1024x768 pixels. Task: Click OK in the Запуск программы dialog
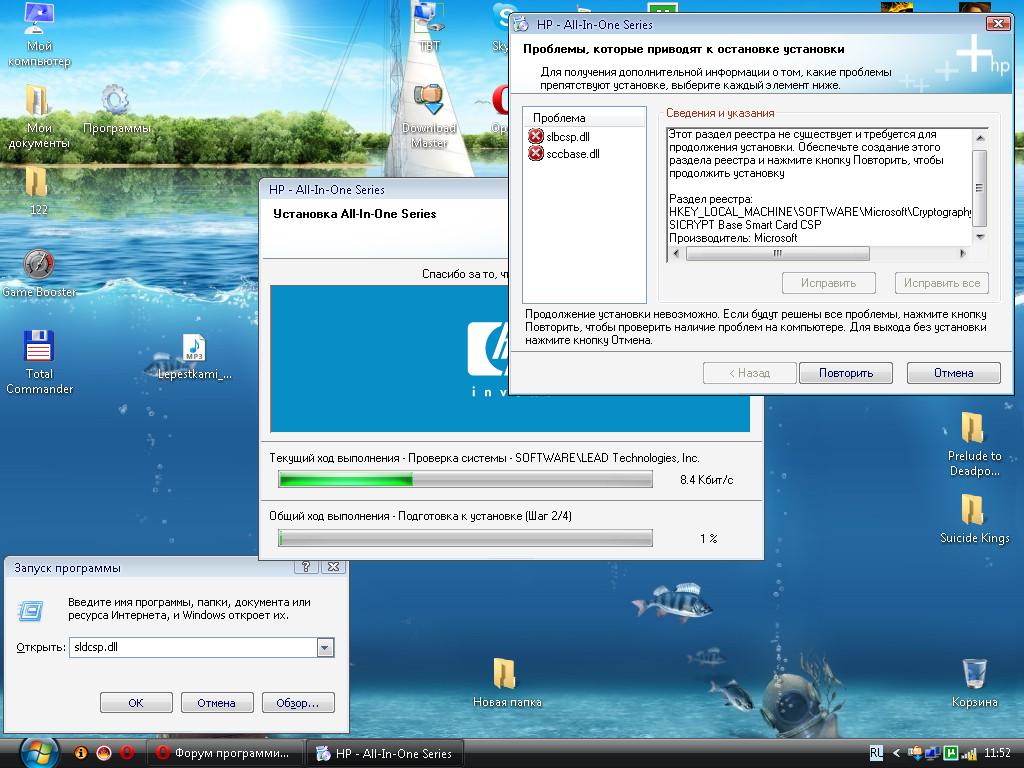click(136, 703)
